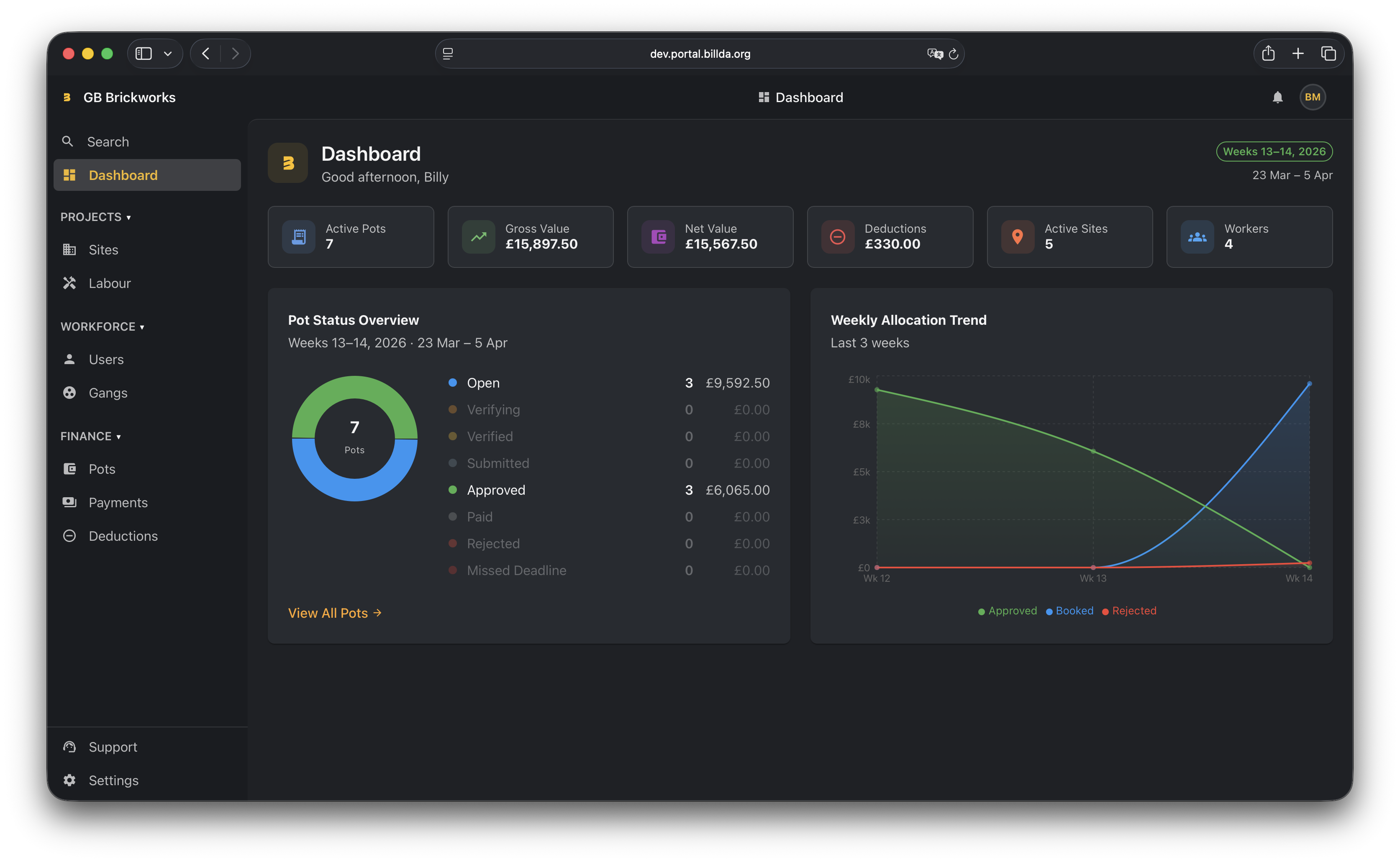Image resolution: width=1400 pixels, height=863 pixels.
Task: Open Labour from the Projects section
Action: click(x=110, y=283)
